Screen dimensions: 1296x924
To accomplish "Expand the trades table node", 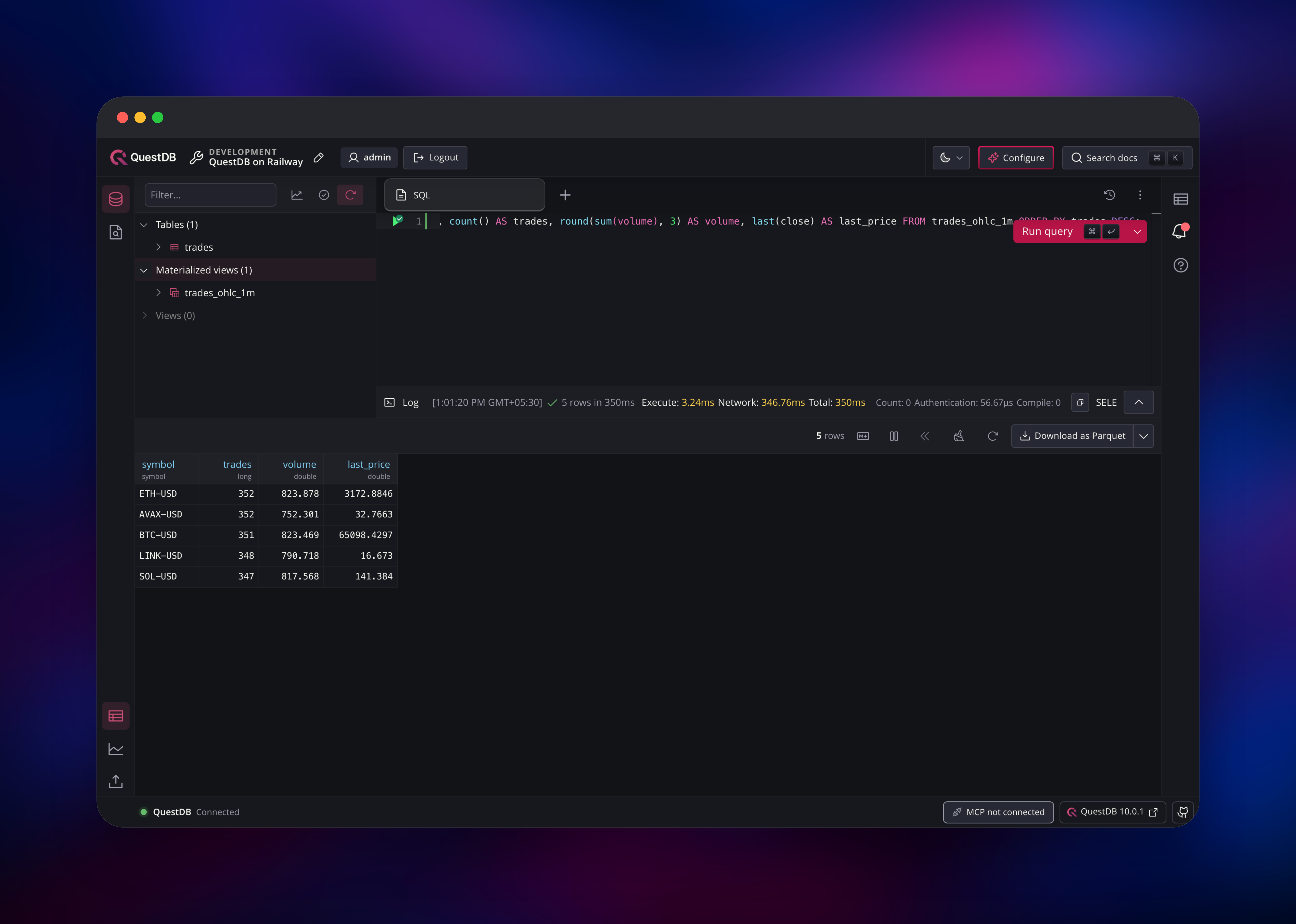I will (x=159, y=248).
